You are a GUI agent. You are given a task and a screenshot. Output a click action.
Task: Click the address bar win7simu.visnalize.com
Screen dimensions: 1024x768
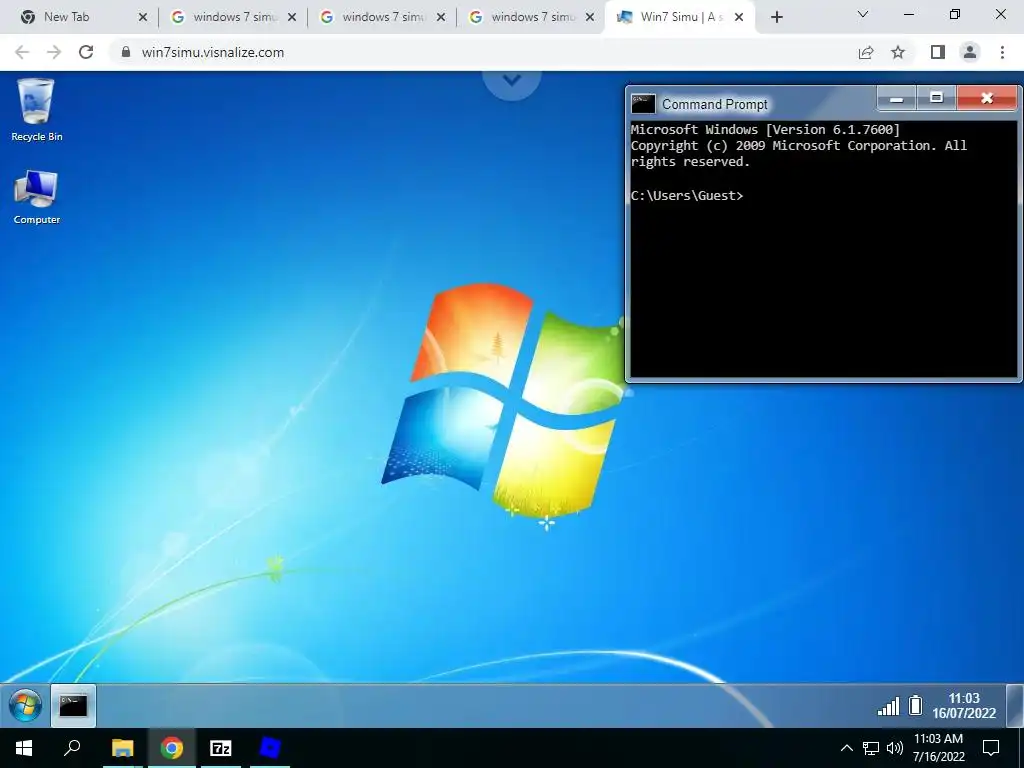[212, 52]
